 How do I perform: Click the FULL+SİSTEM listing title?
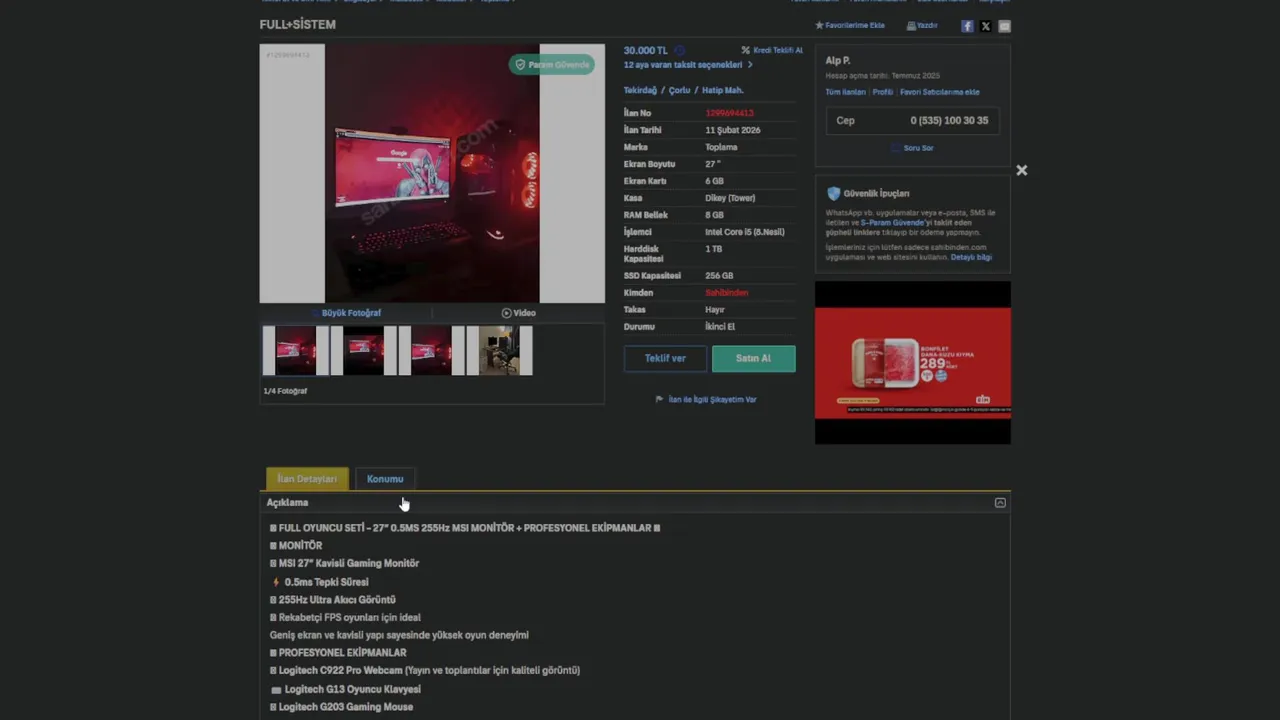[298, 24]
